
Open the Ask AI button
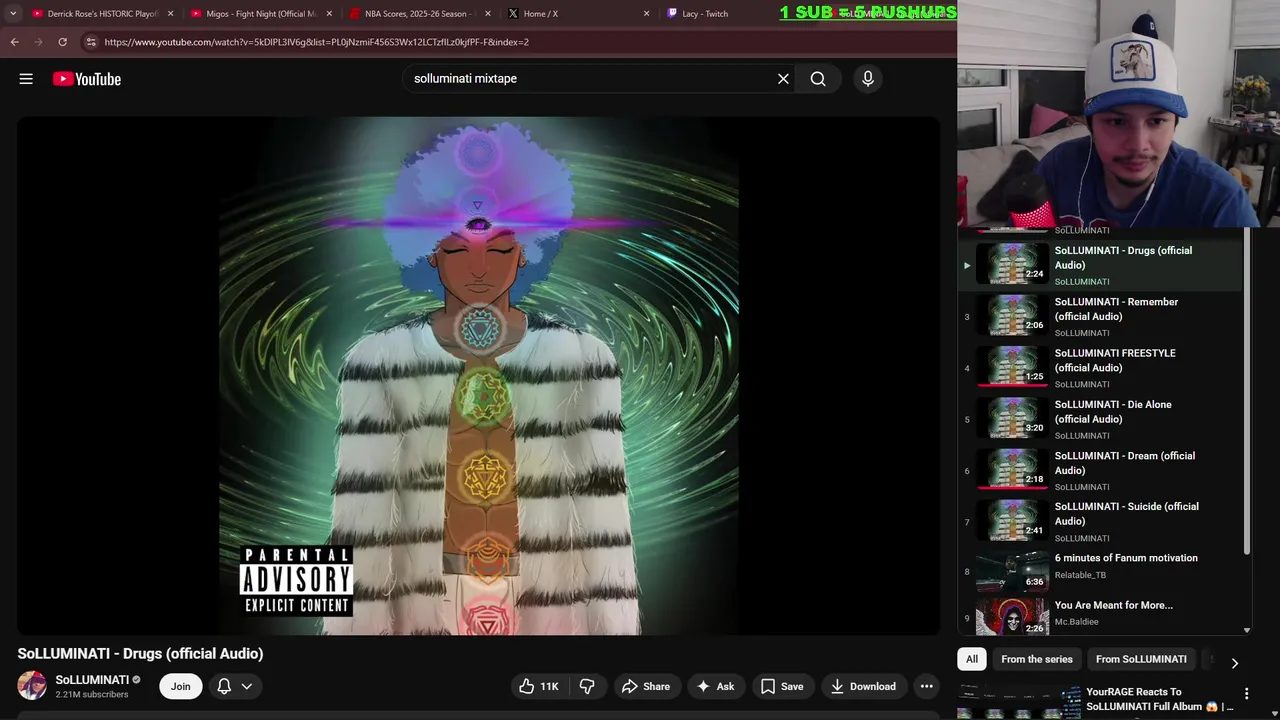(715, 686)
